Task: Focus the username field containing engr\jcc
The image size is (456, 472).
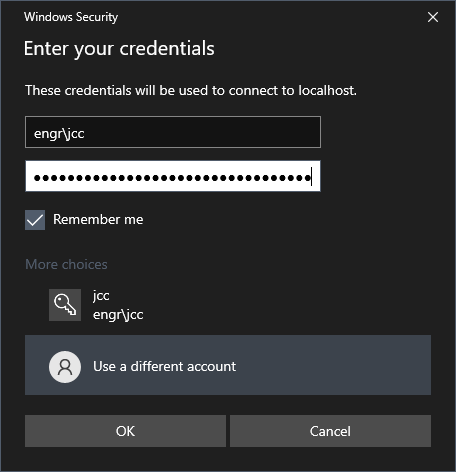Action: coord(173,132)
